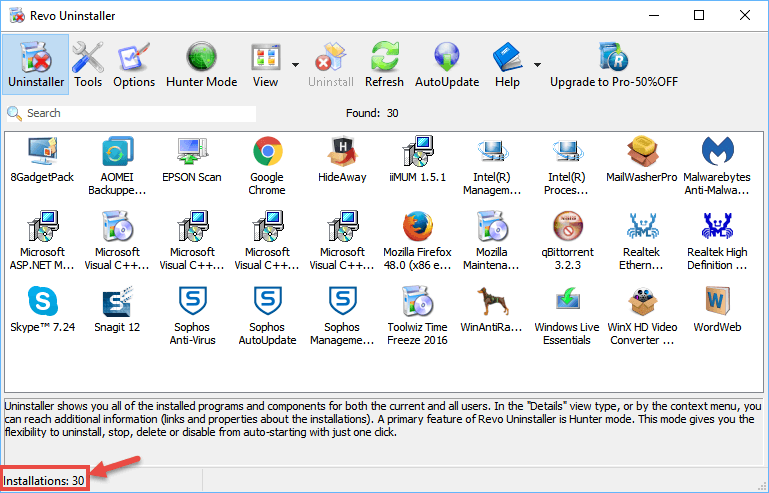
Task: Select Realtek High Definition Audio icon
Action: coord(718,226)
